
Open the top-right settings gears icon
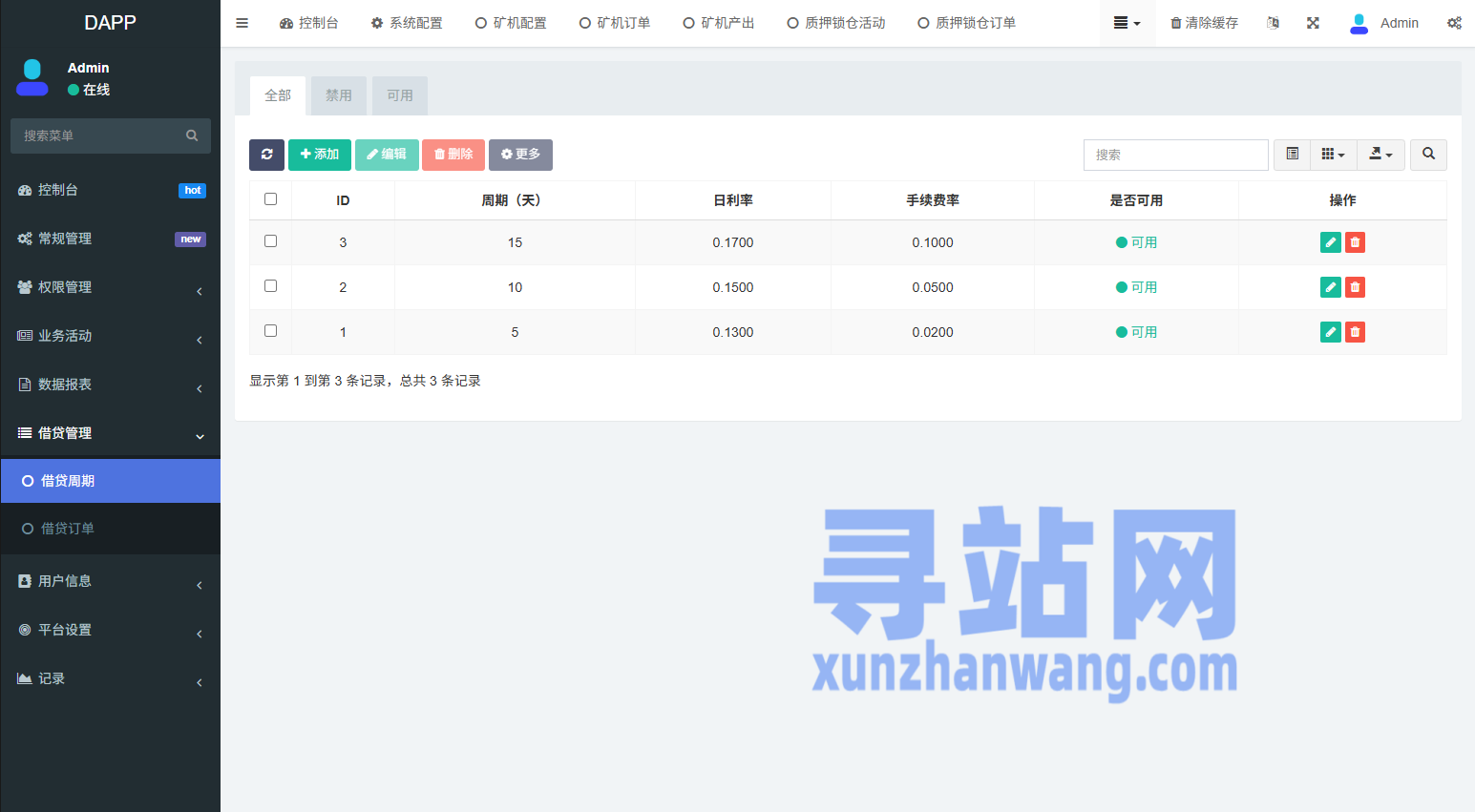click(1453, 23)
